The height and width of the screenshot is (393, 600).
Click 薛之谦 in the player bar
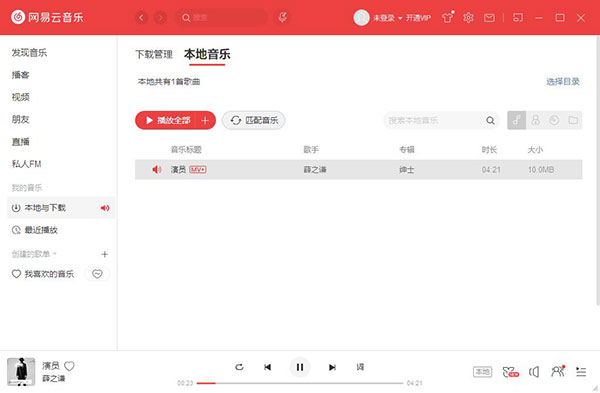[54, 378]
